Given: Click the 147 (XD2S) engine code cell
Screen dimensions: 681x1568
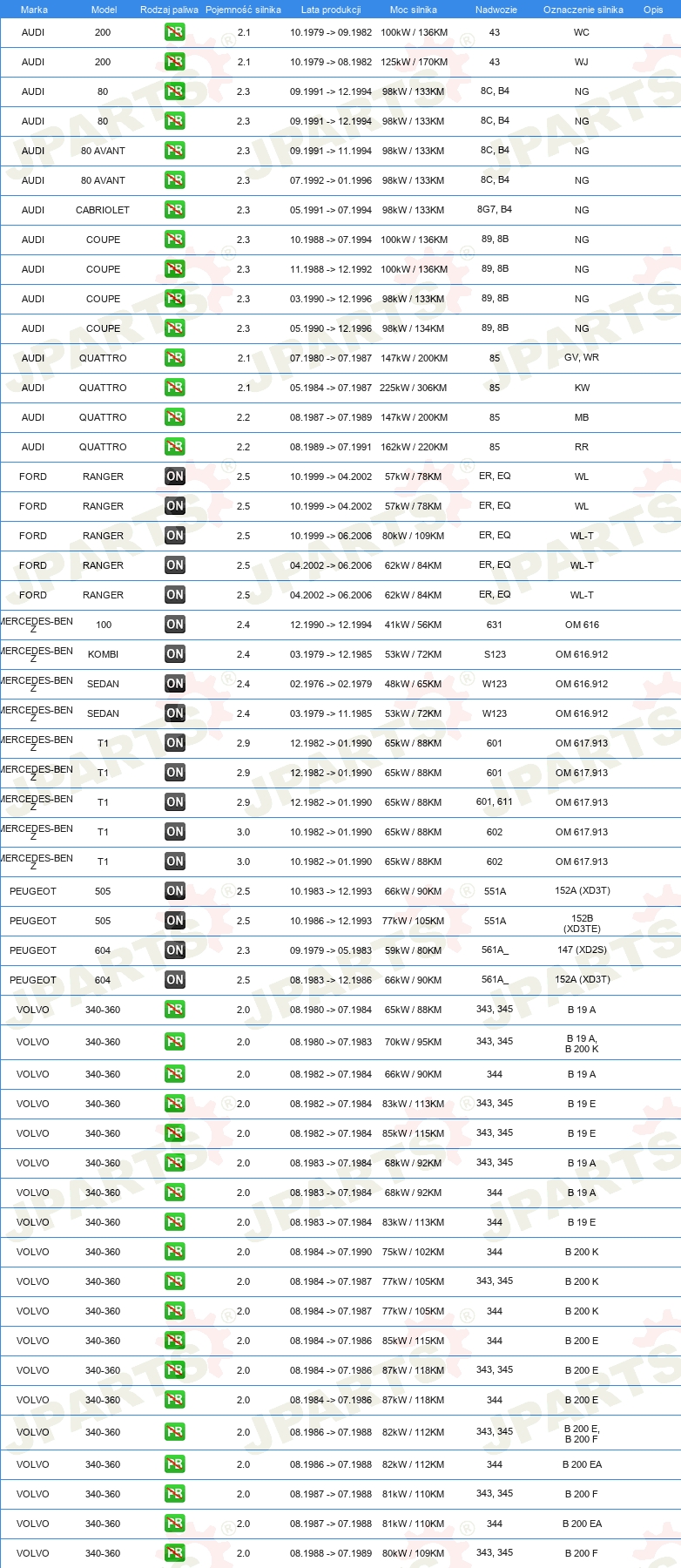Looking at the screenshot, I should point(582,950).
